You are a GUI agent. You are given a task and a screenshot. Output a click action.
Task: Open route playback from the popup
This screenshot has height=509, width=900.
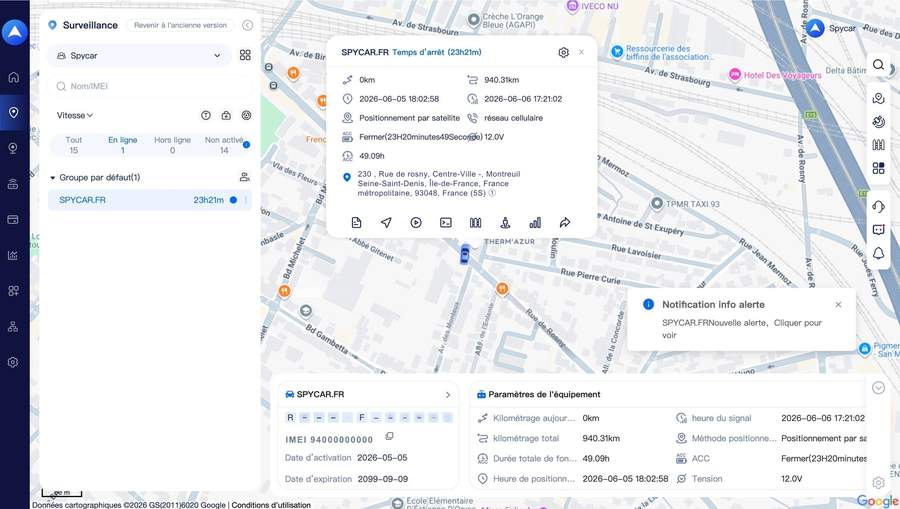tap(416, 223)
